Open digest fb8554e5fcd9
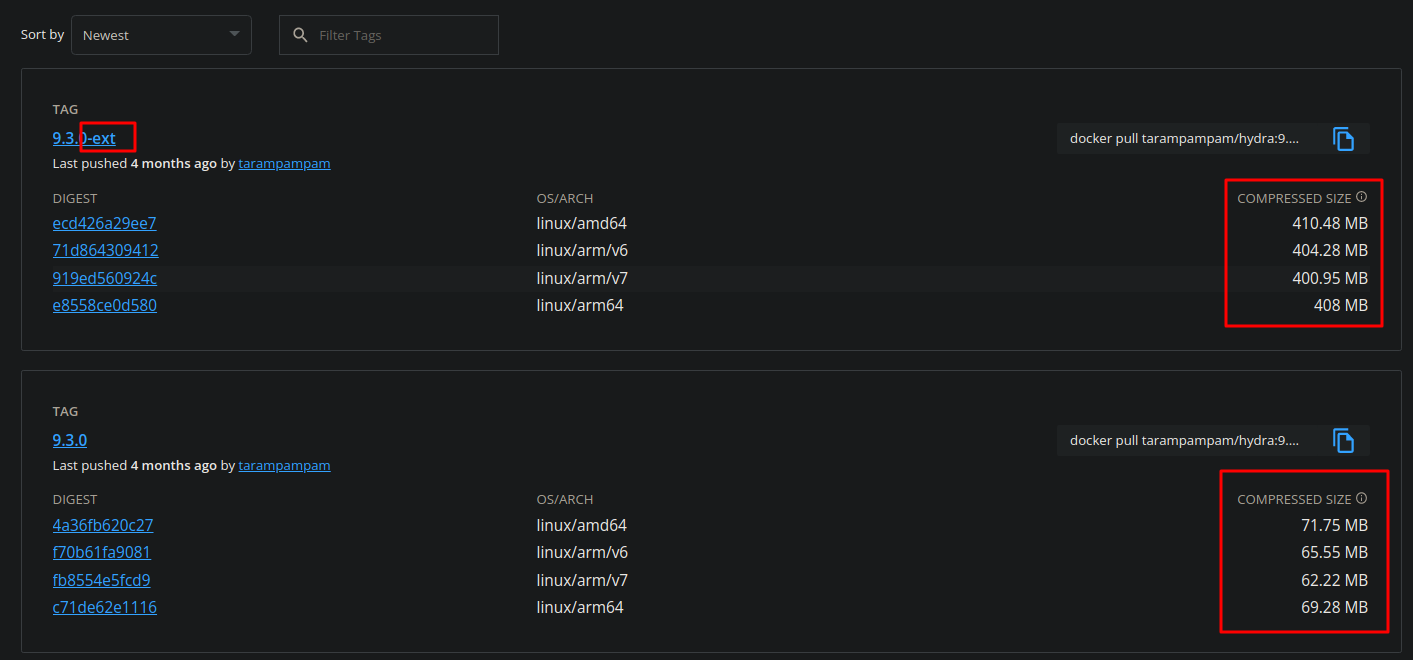Screen dimensions: 1413x660 pyautogui.click(x=101, y=579)
